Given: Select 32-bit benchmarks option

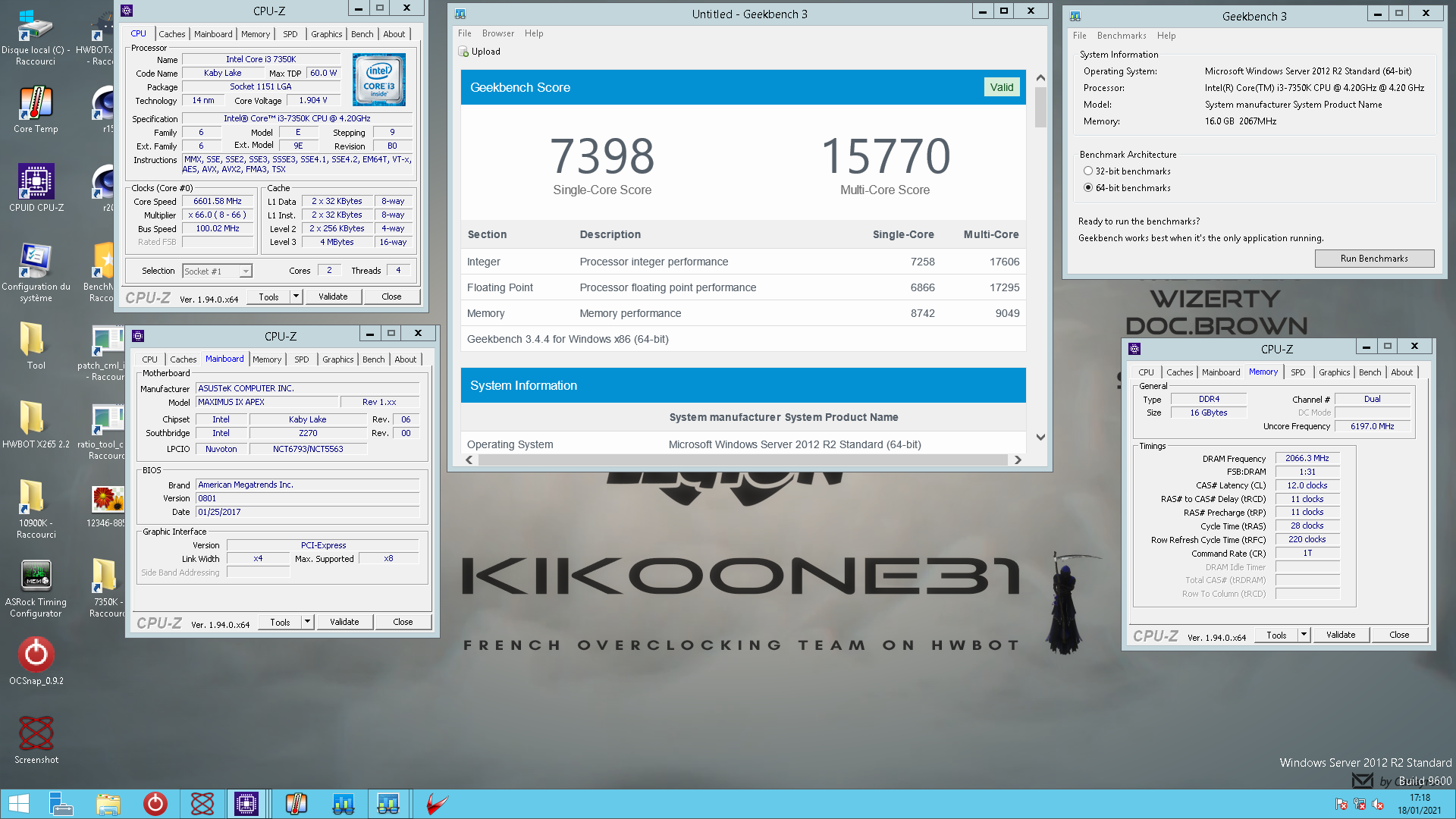Looking at the screenshot, I should pyautogui.click(x=1088, y=171).
